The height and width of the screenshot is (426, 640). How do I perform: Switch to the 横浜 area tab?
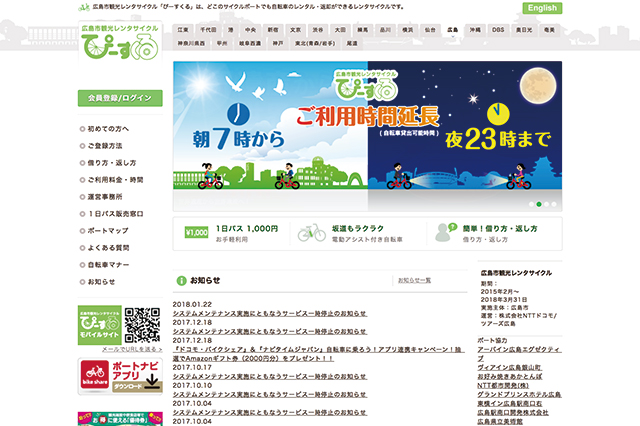407,30
